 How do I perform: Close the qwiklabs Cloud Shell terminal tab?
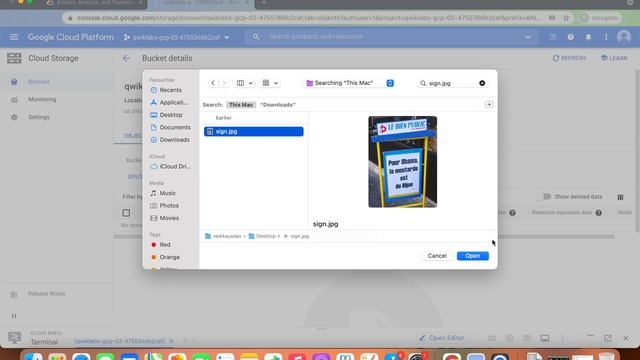[x=171, y=341]
